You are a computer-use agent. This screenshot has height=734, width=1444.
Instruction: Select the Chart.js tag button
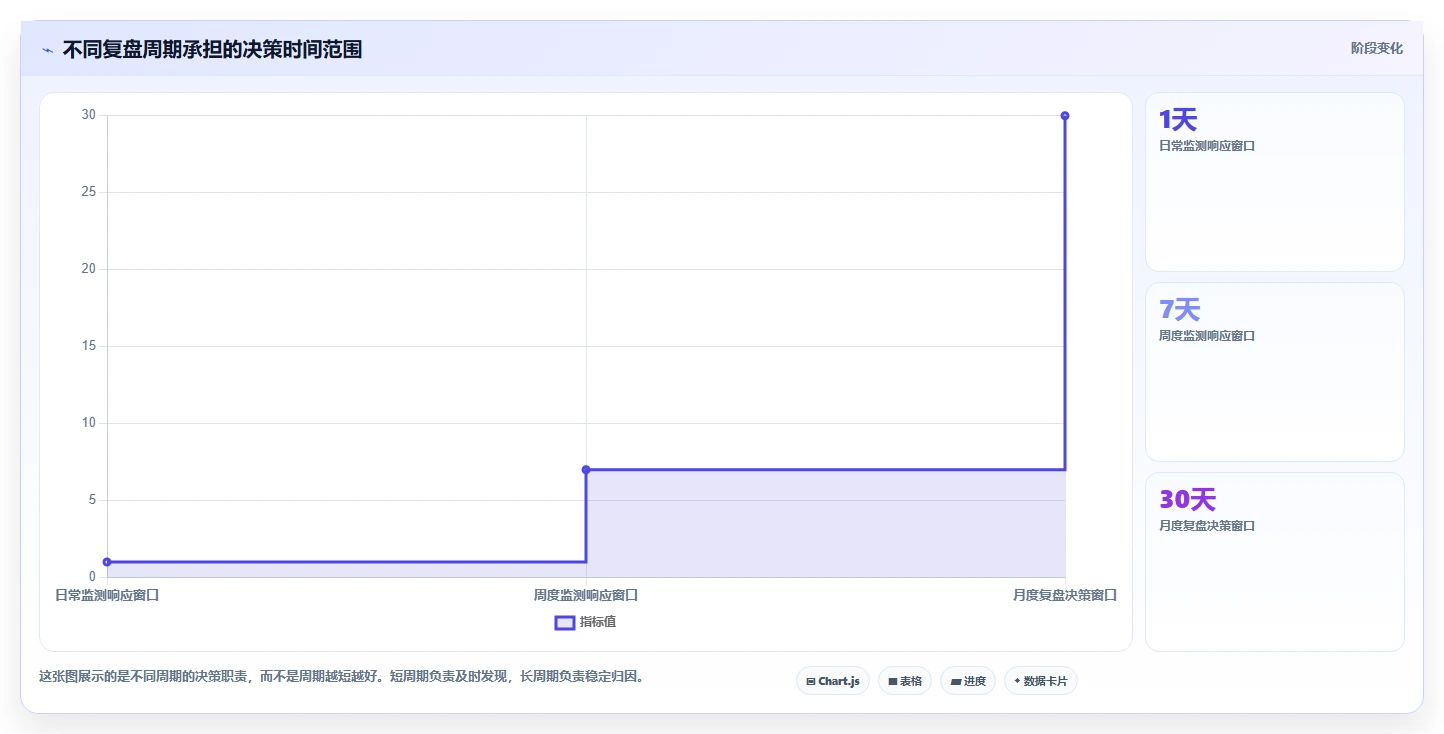[x=833, y=681]
